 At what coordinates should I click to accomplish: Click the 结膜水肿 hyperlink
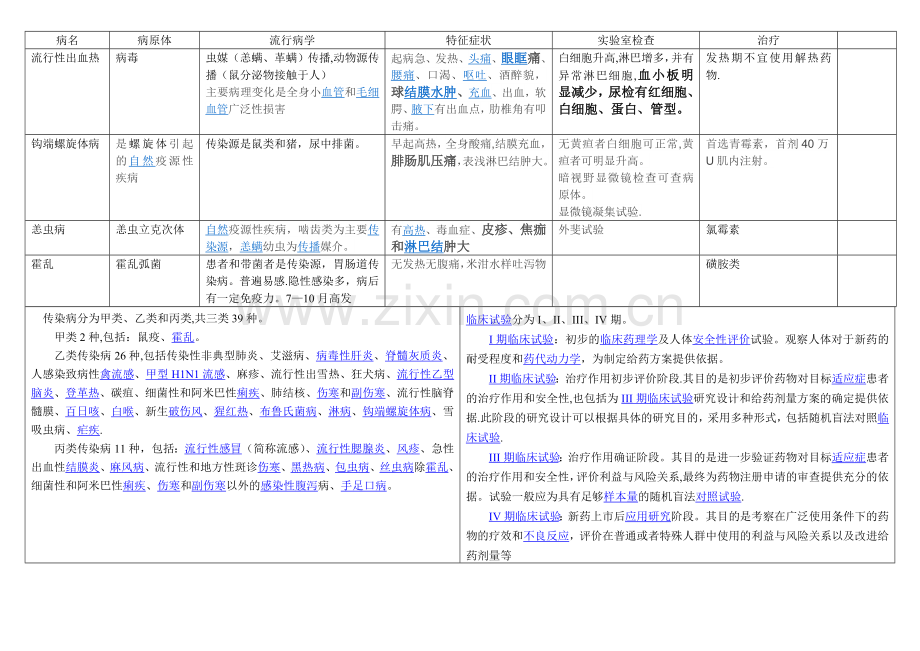(432, 93)
